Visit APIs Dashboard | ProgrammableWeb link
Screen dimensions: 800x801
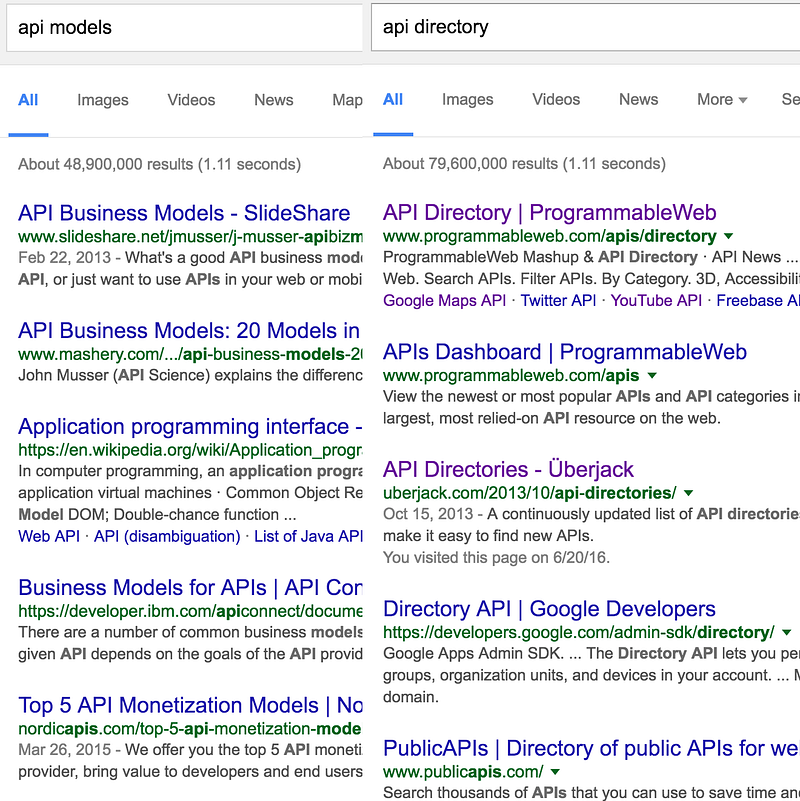coord(565,352)
